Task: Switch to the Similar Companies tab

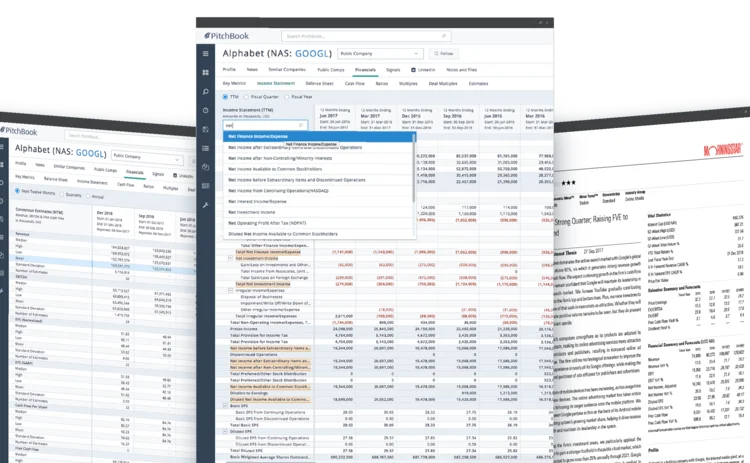Action: (x=287, y=69)
